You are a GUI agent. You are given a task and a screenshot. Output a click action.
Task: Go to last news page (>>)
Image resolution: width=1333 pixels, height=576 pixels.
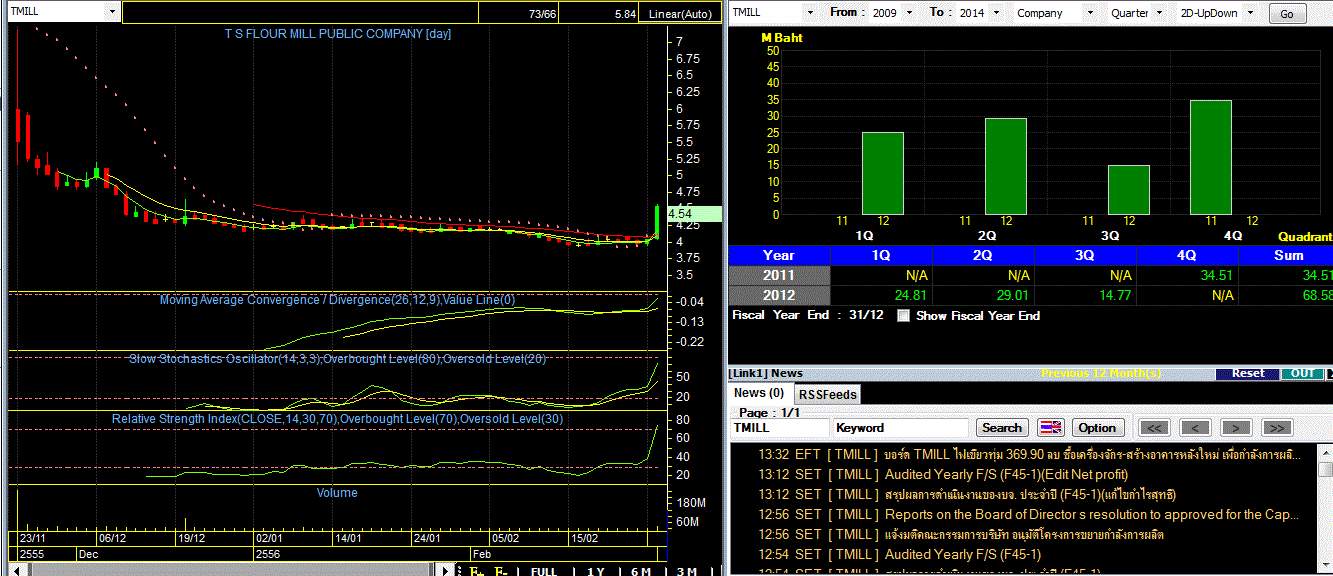tap(1276, 428)
